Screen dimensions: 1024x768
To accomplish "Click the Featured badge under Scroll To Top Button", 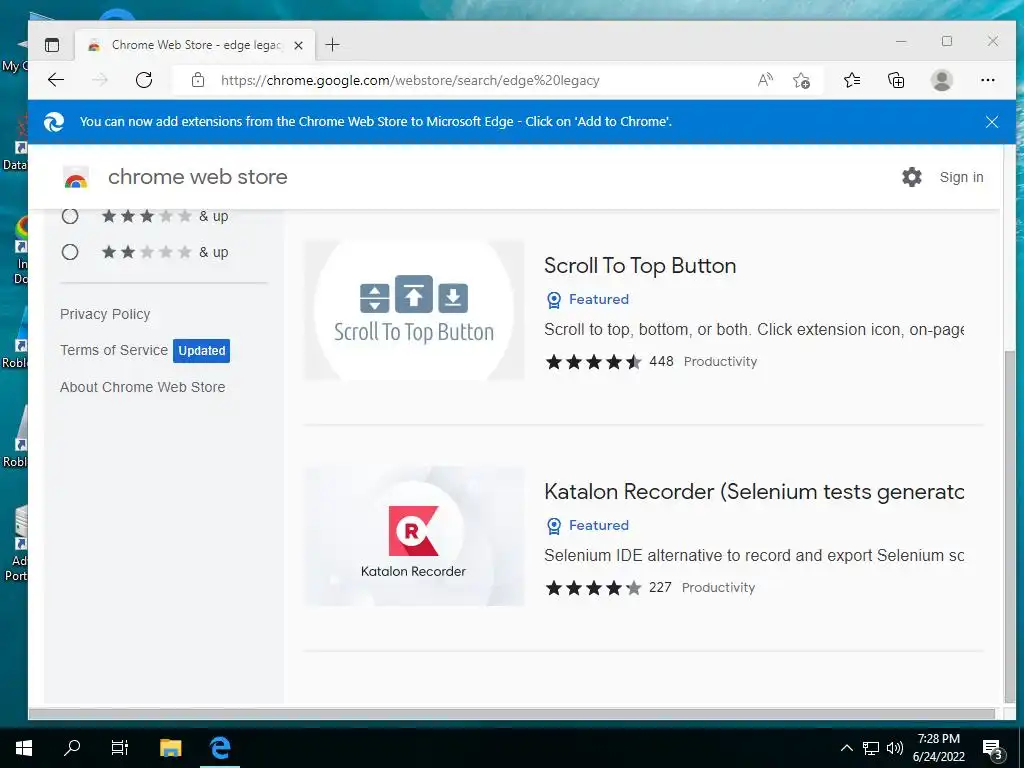I will click(587, 299).
